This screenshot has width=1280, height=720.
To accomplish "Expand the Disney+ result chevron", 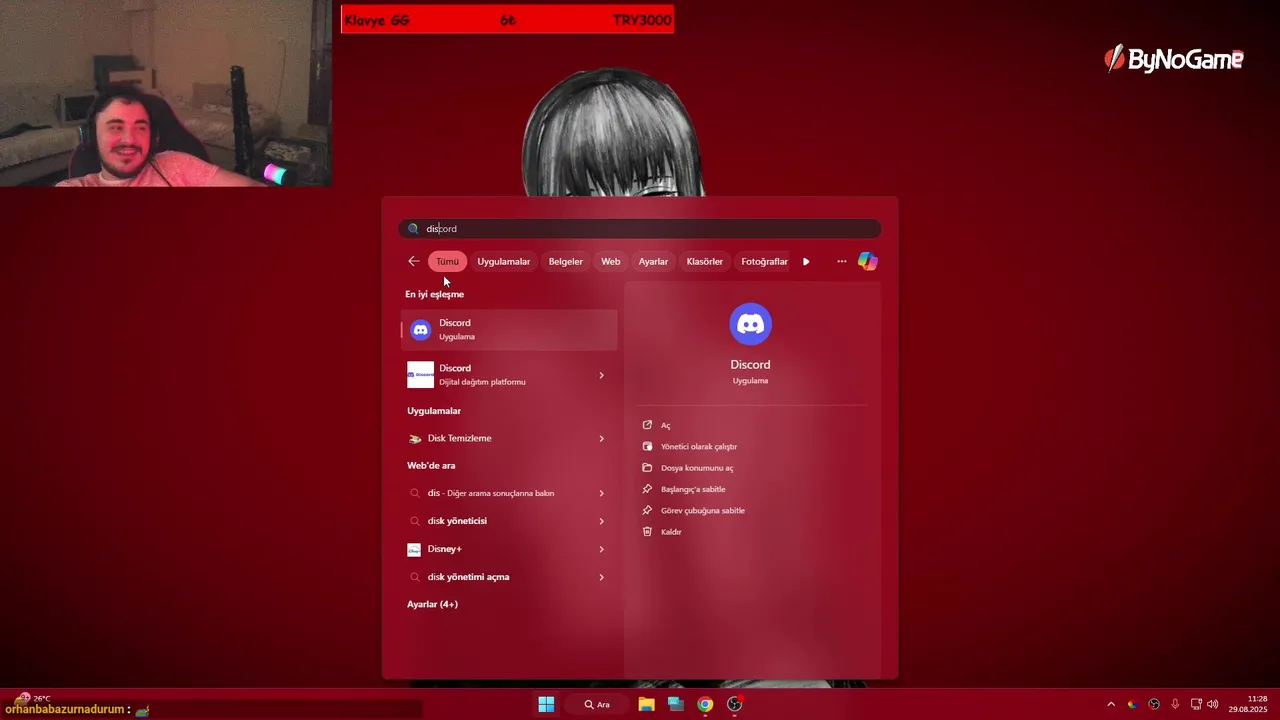I will coord(601,549).
